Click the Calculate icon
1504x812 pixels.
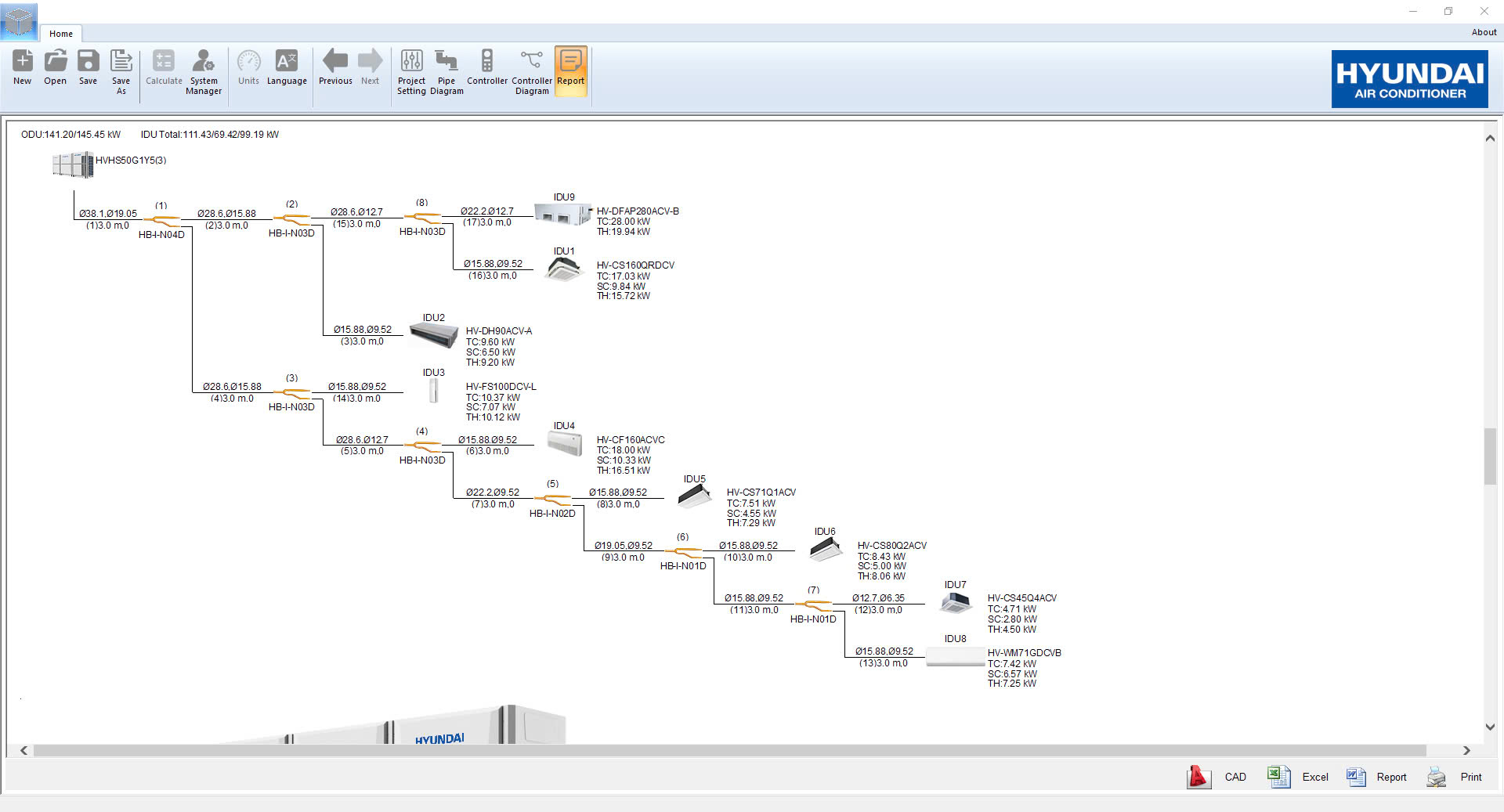click(164, 61)
